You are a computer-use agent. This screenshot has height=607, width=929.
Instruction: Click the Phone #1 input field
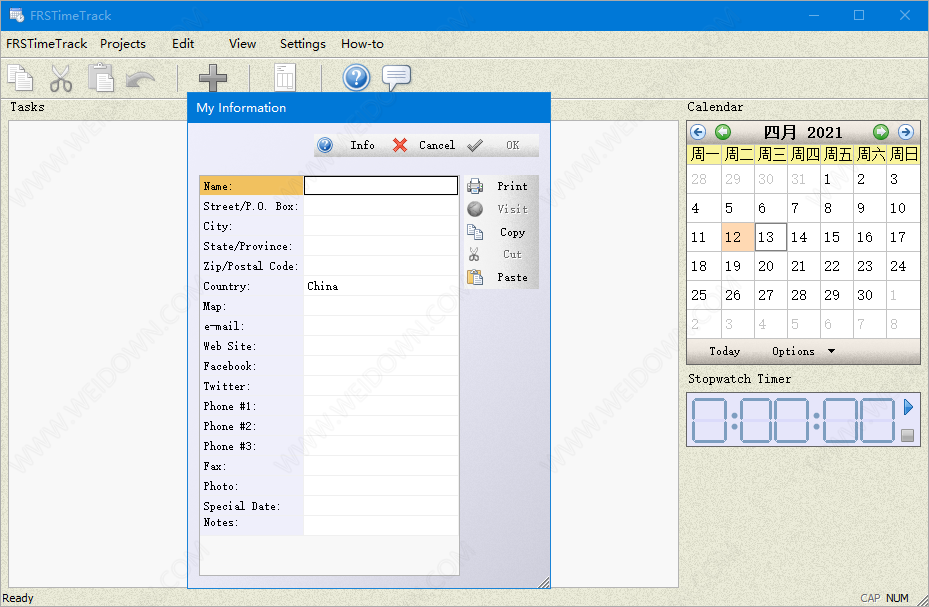[381, 406]
